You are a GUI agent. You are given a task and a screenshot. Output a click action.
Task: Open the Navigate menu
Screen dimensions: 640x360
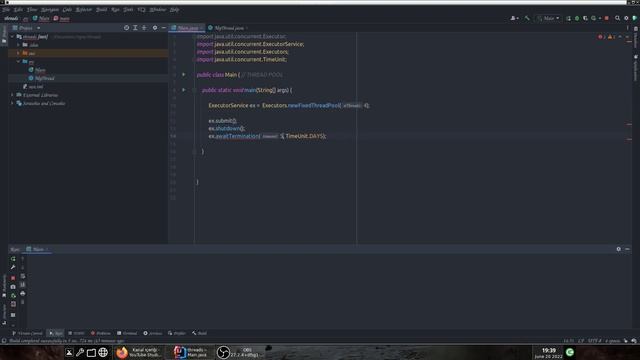(x=50, y=9)
